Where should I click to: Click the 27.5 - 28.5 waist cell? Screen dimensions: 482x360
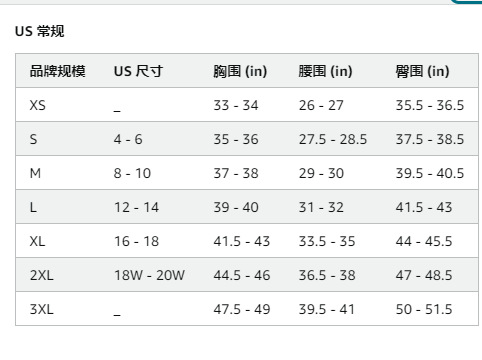pos(333,139)
